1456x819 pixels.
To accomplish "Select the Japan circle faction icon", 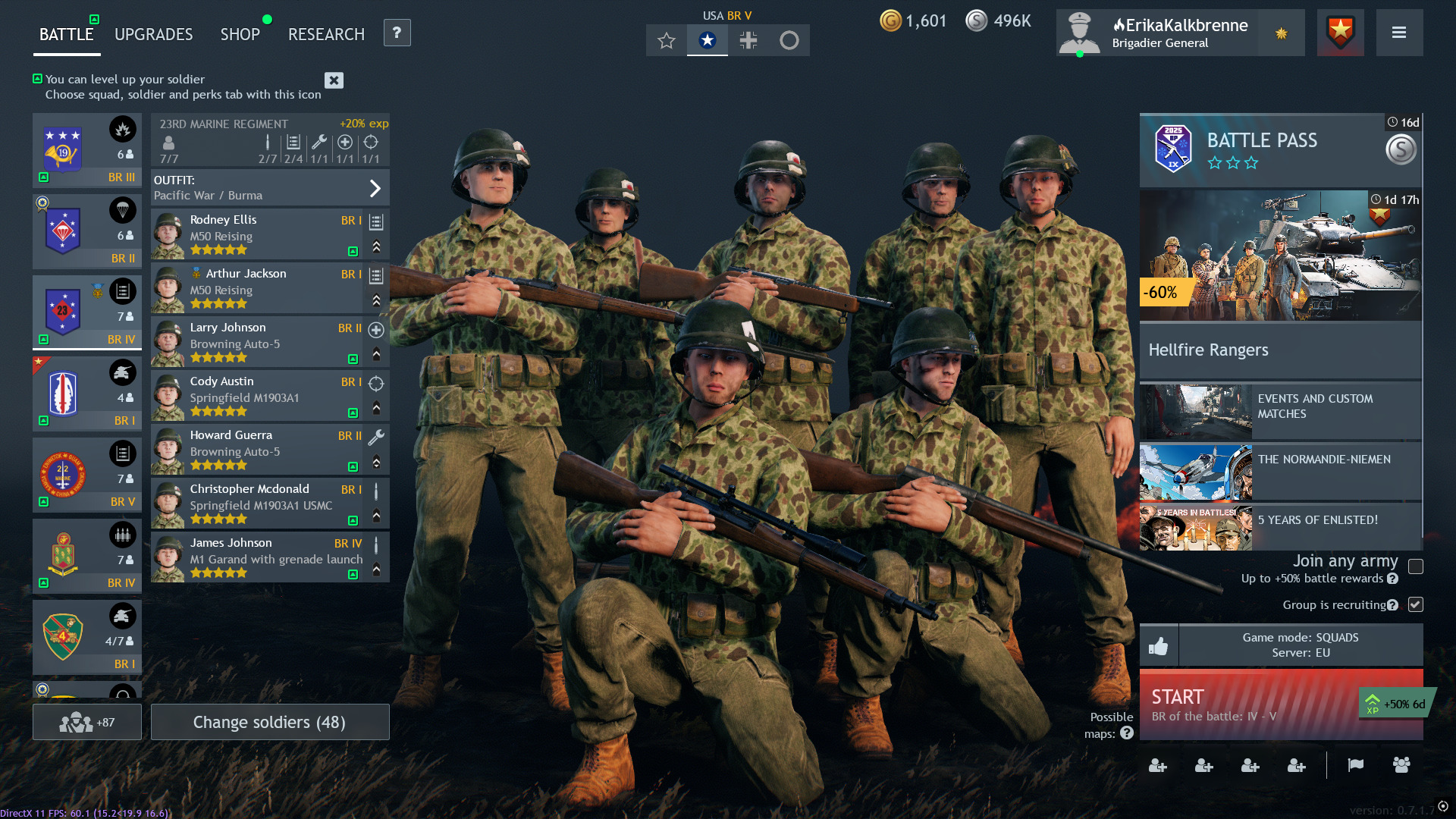I will point(789,40).
